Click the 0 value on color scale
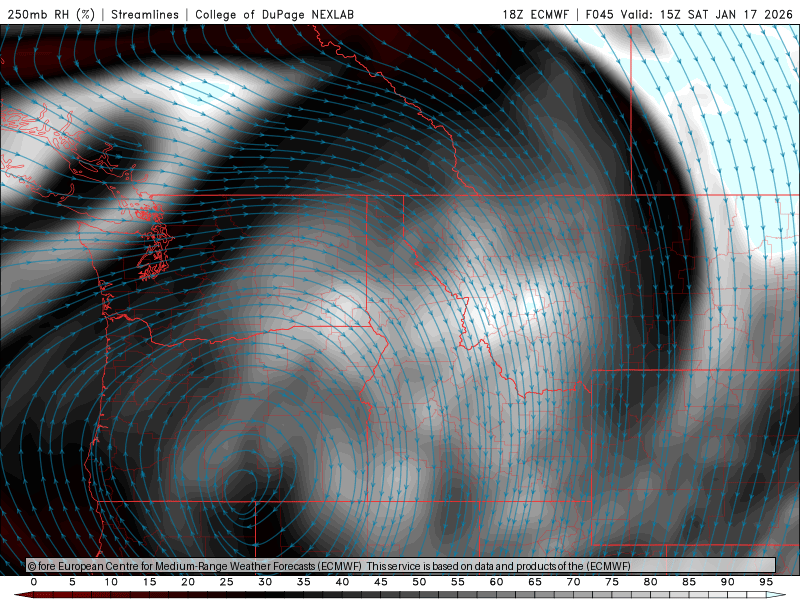 click(x=34, y=582)
